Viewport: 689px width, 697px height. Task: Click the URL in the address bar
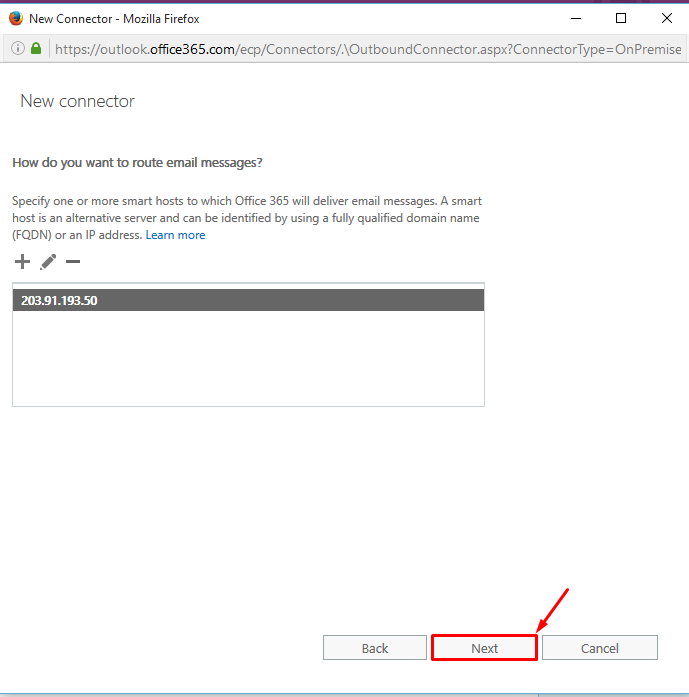tap(368, 49)
